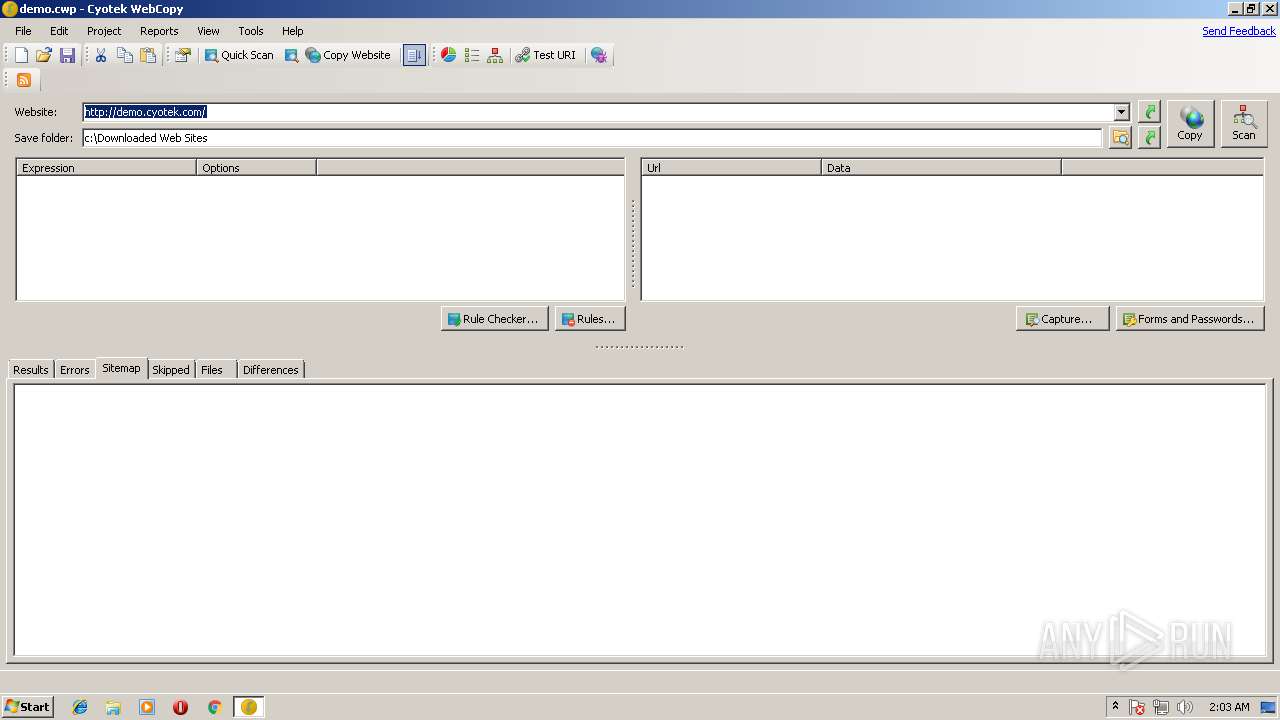Click Copy Website in the toolbar

348,55
